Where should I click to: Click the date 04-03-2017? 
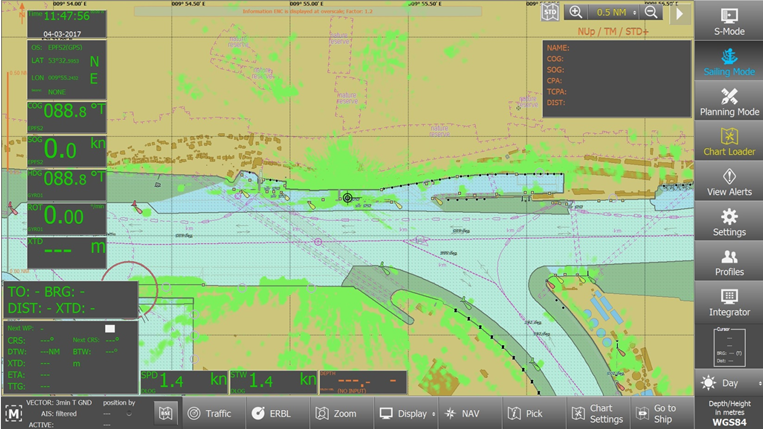[62, 34]
